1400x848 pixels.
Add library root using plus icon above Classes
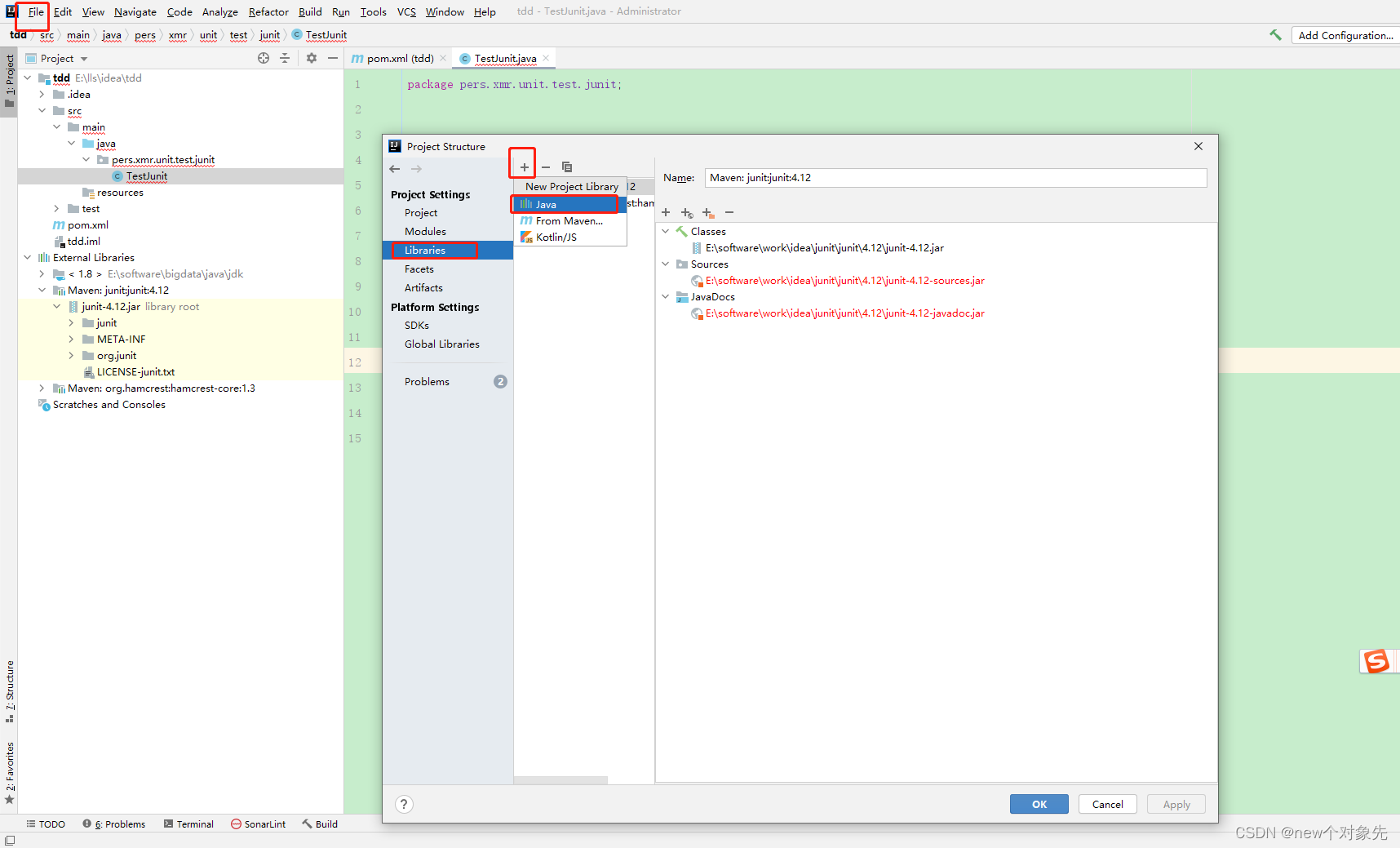coord(666,212)
